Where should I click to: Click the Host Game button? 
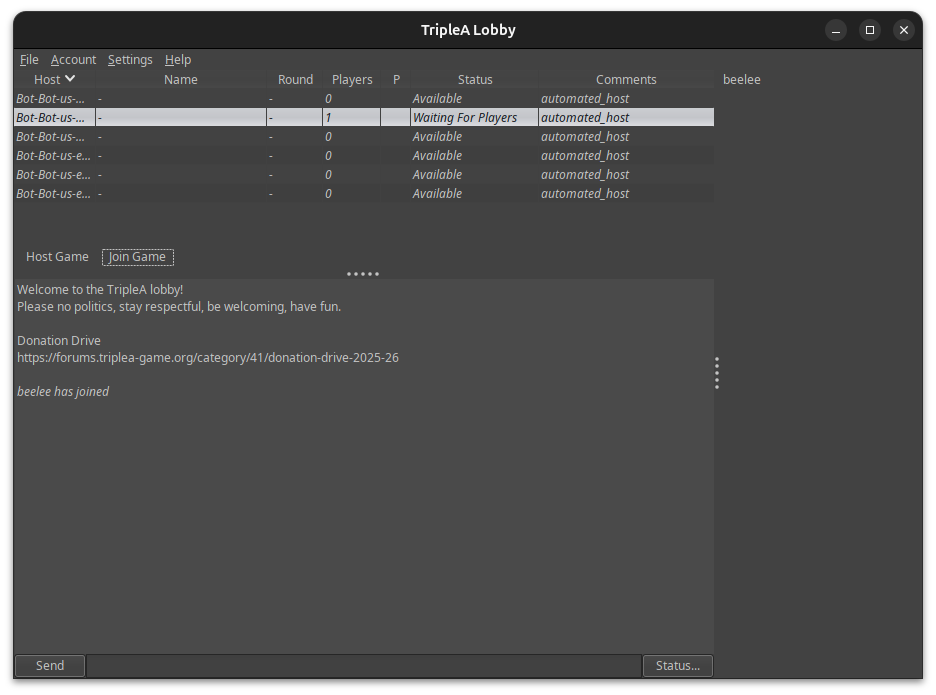coord(57,257)
